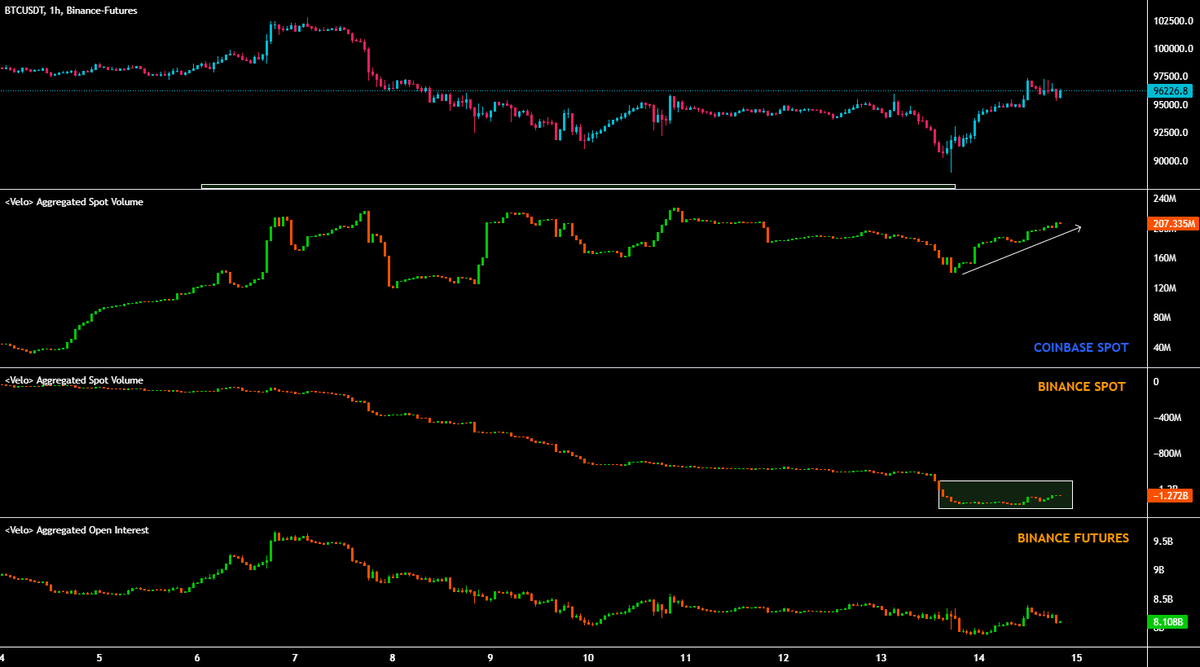Image resolution: width=1200 pixels, height=667 pixels.
Task: Click the 160M volume axis label
Action: coord(1164,258)
